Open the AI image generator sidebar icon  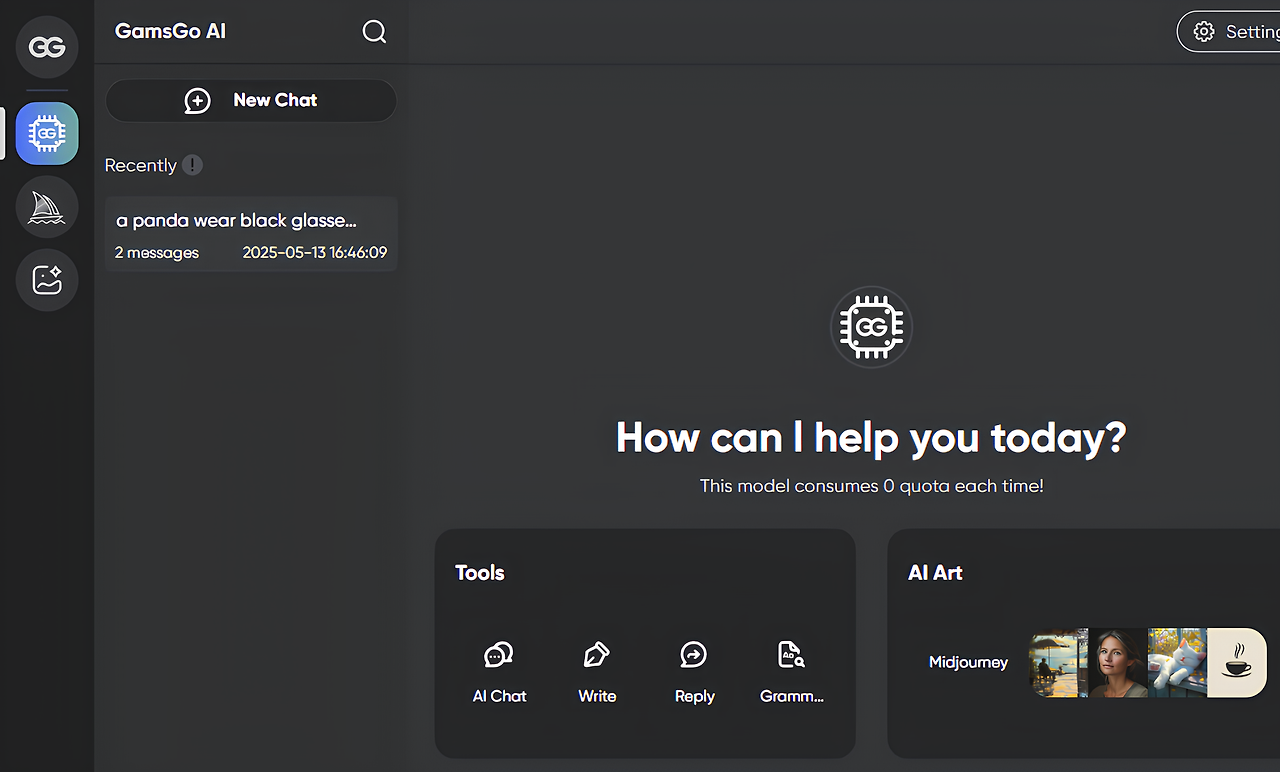pyautogui.click(x=47, y=280)
